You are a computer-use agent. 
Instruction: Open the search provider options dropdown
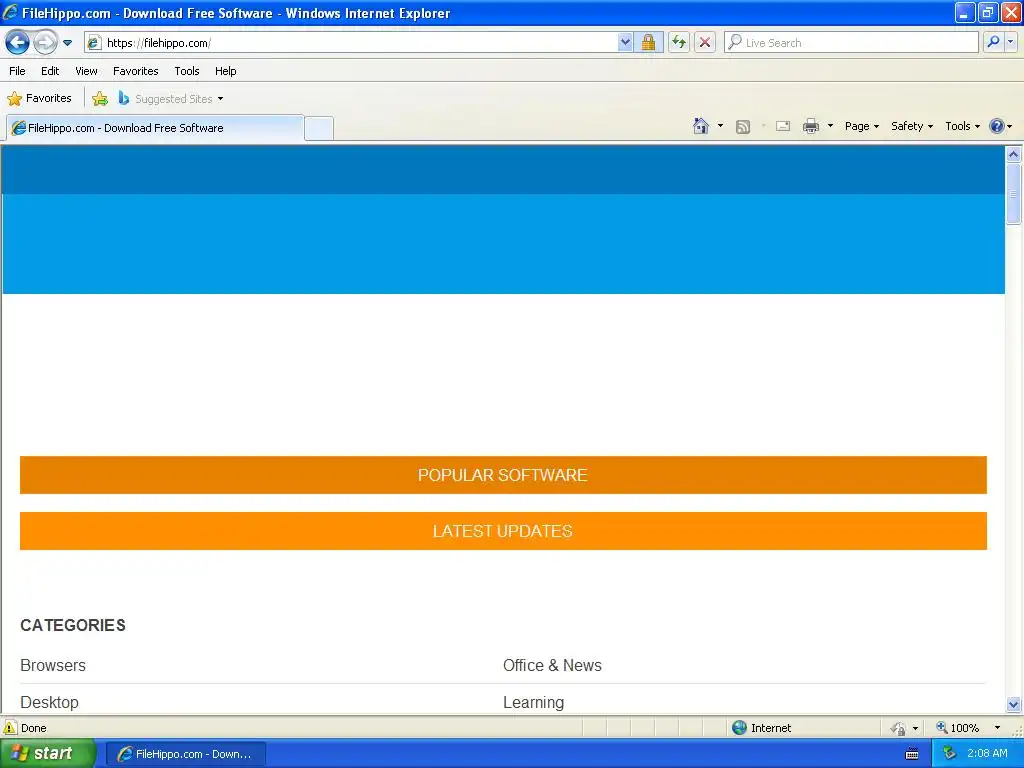pyautogui.click(x=1010, y=42)
